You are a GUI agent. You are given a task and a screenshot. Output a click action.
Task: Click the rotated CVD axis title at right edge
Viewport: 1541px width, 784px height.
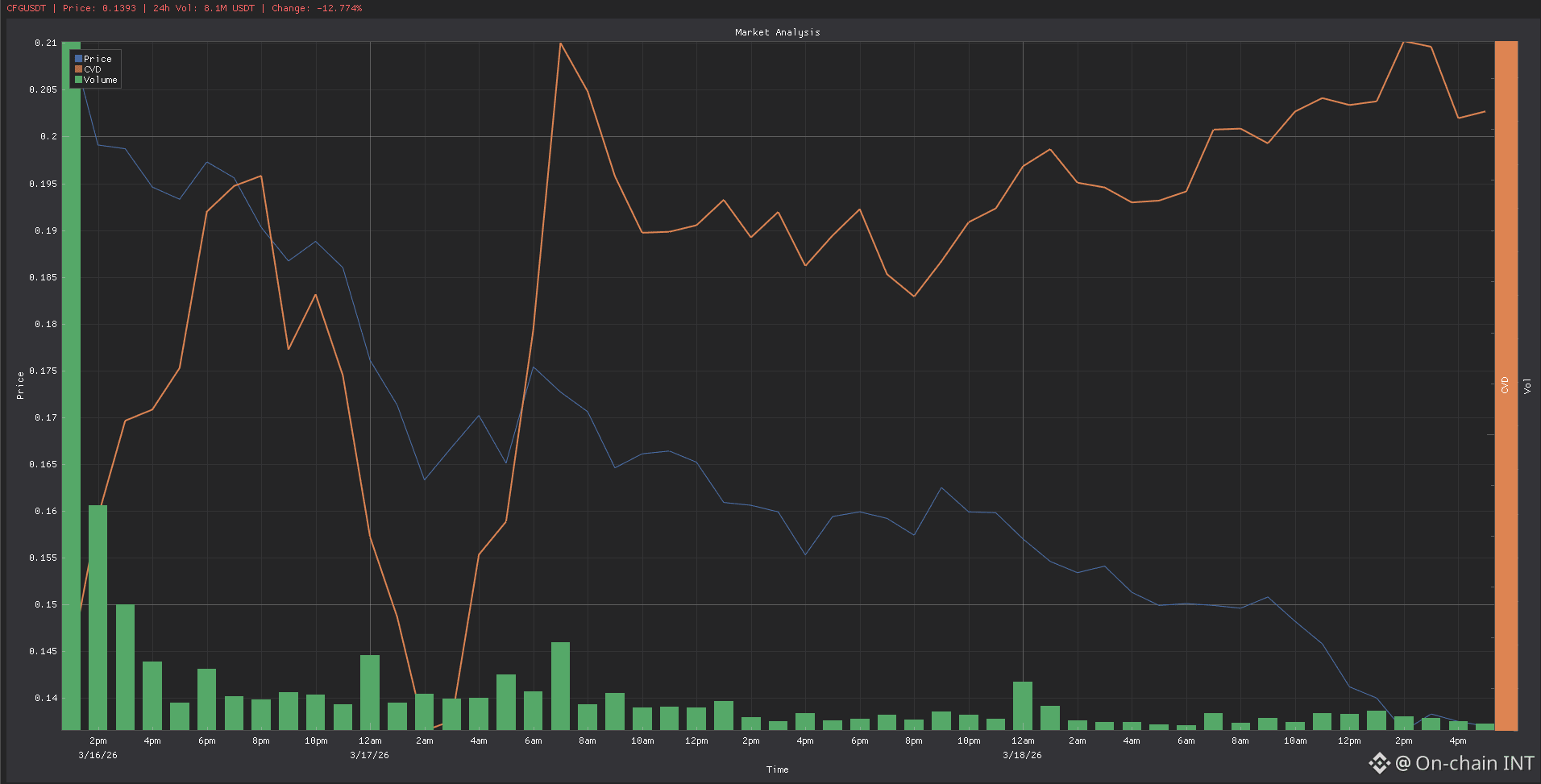point(1505,385)
